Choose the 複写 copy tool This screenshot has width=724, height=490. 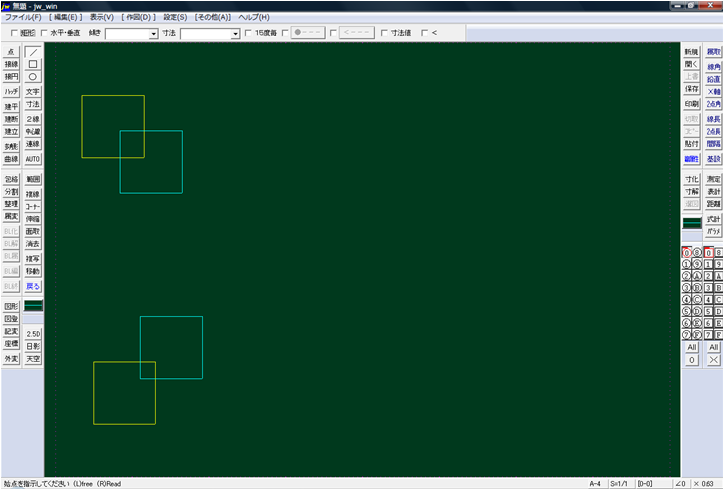(33, 258)
